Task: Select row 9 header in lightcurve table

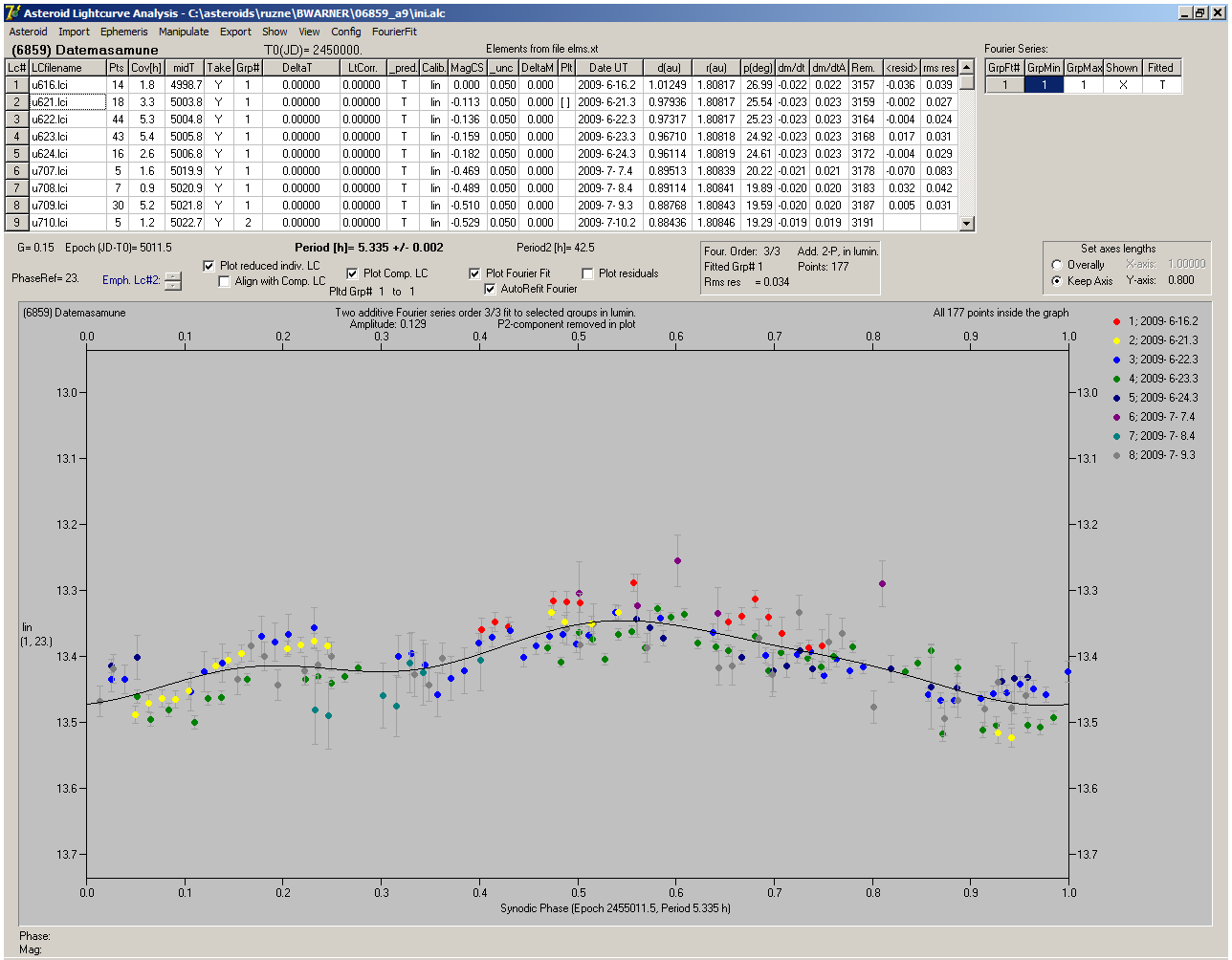Action: pos(17,223)
